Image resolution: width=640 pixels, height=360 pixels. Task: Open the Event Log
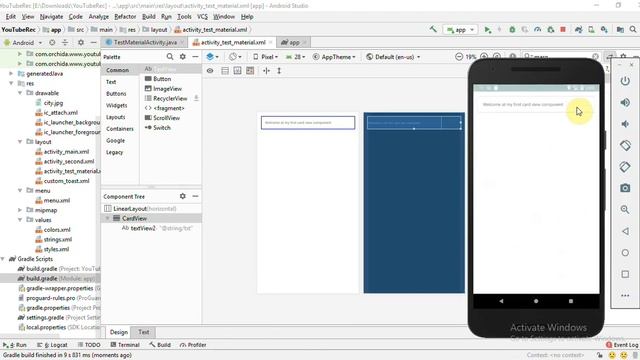pyautogui.click(x=622, y=345)
